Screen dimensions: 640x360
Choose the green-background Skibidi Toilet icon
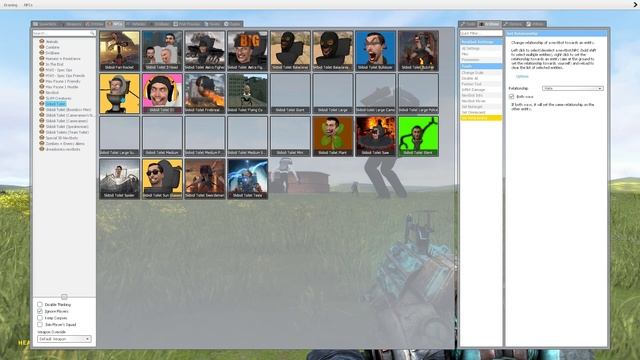tap(418, 136)
